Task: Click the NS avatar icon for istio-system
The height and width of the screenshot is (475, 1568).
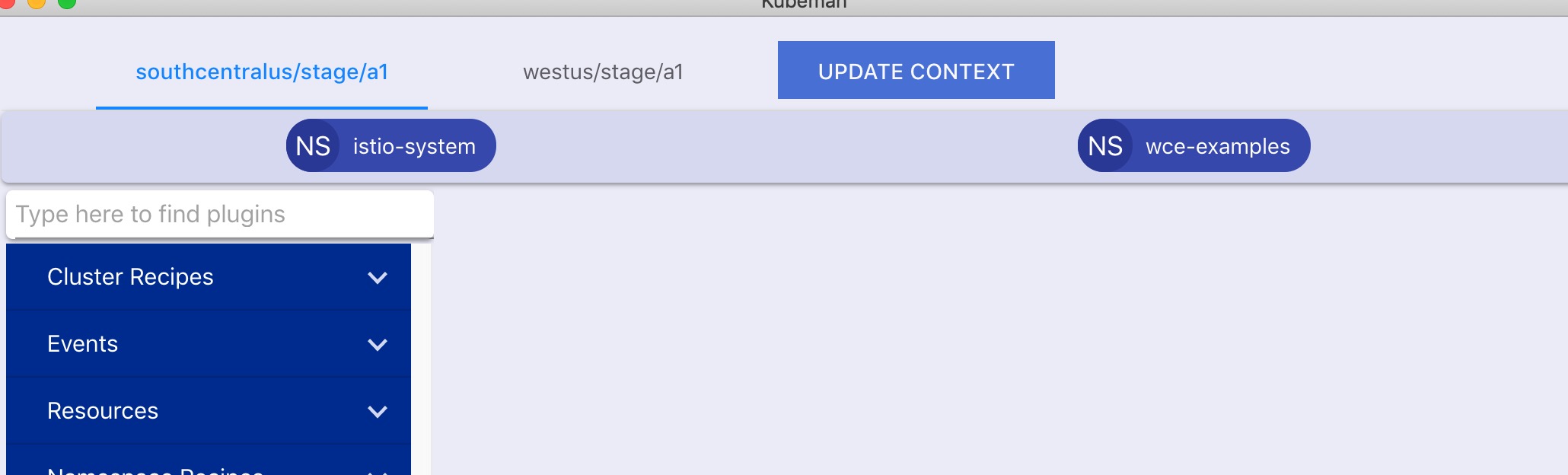Action: (313, 145)
